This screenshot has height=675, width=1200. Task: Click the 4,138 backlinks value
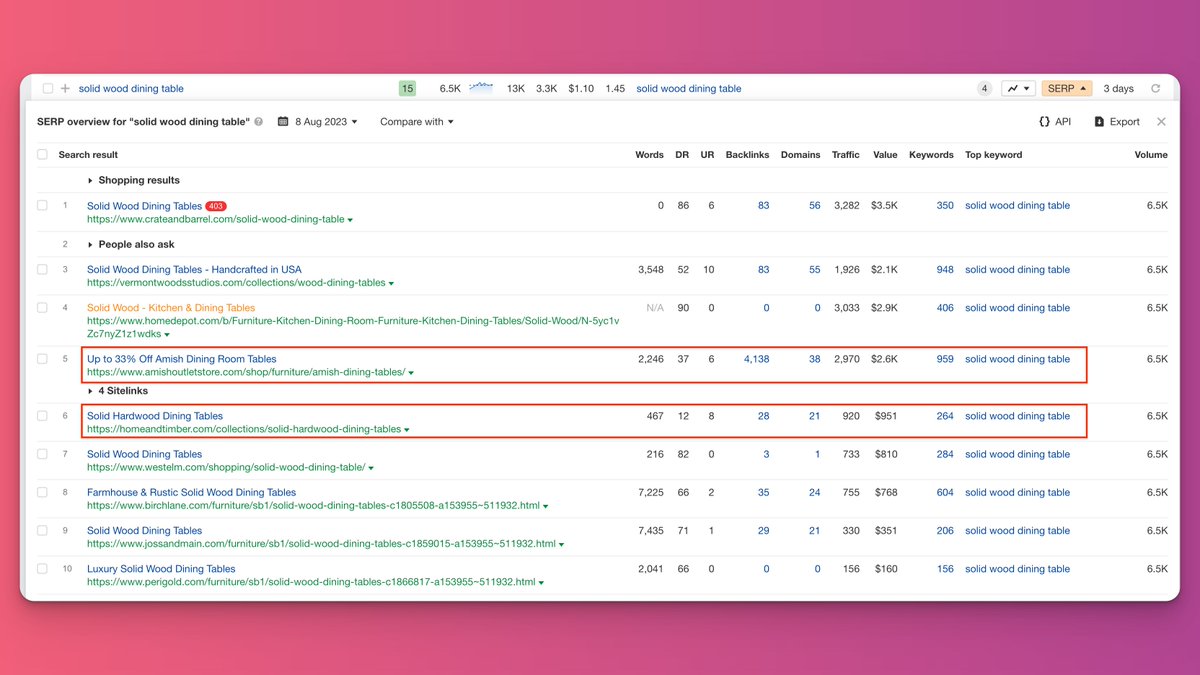756,359
